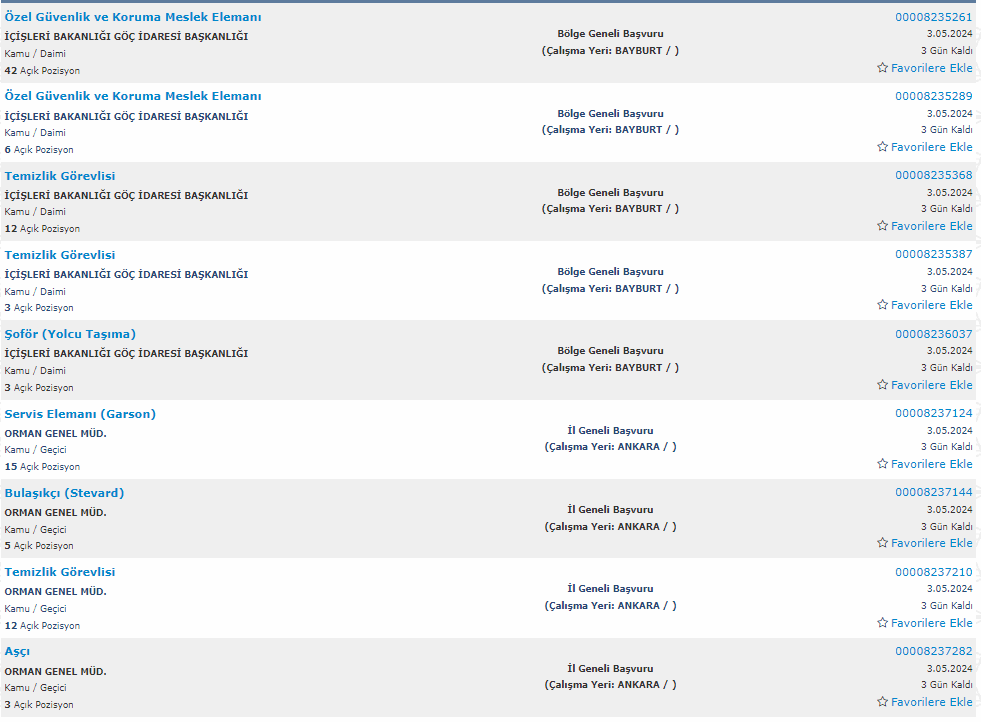
Task: Select the '15 Açık Pozisyon' text
Action: 42,467
